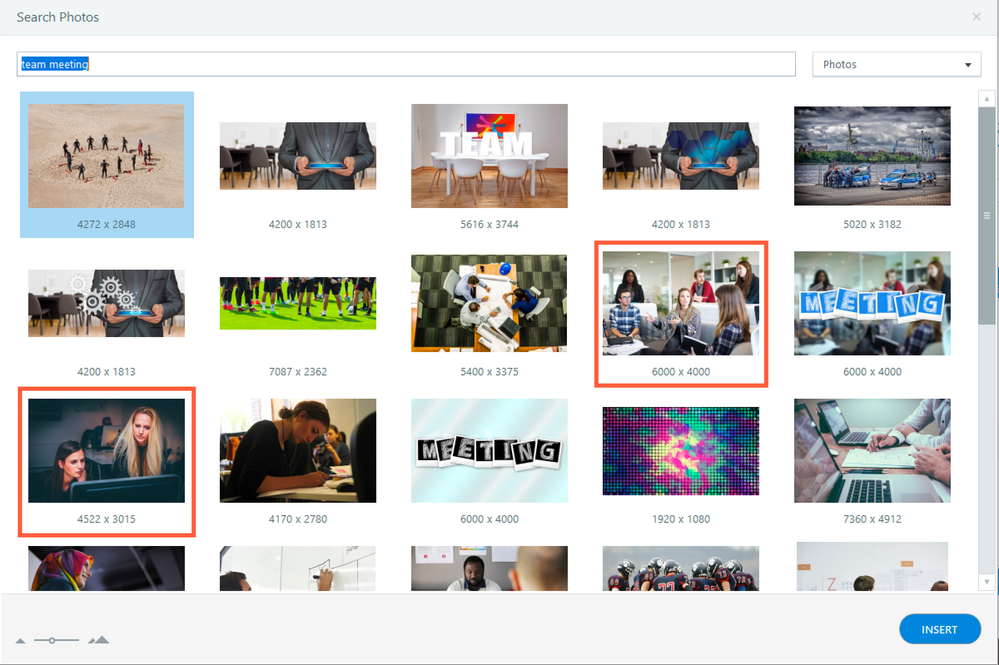The height and width of the screenshot is (665, 999).
Task: Select the two women at monitor photo 4522 x 3015
Action: 106,451
